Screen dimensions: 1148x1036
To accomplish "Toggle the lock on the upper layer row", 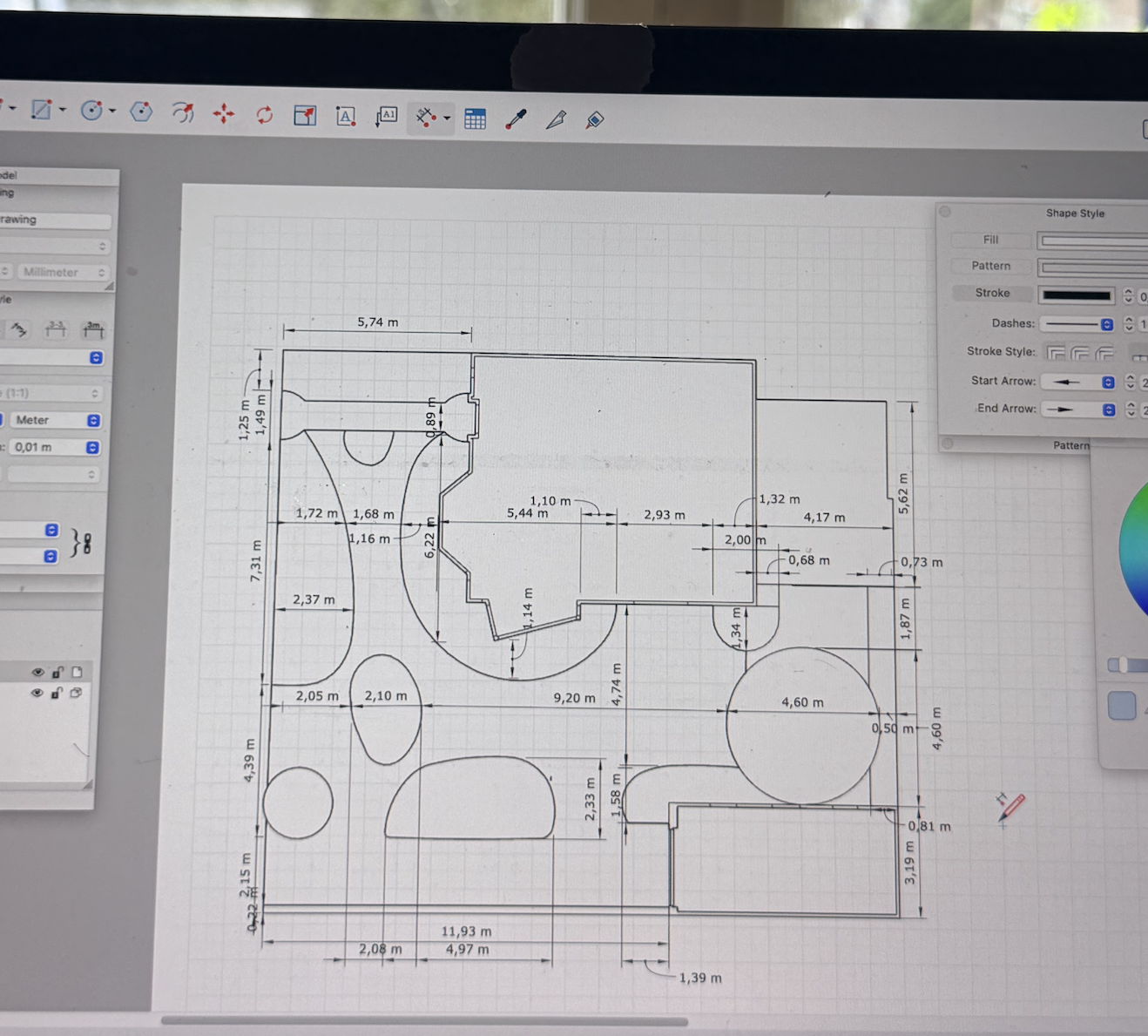I will [x=57, y=672].
